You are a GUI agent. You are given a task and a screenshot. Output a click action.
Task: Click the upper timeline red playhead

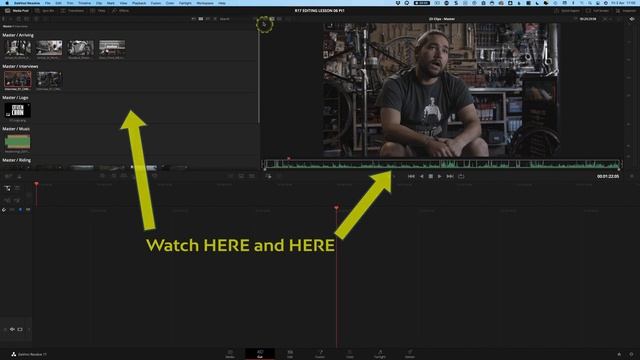[36, 185]
